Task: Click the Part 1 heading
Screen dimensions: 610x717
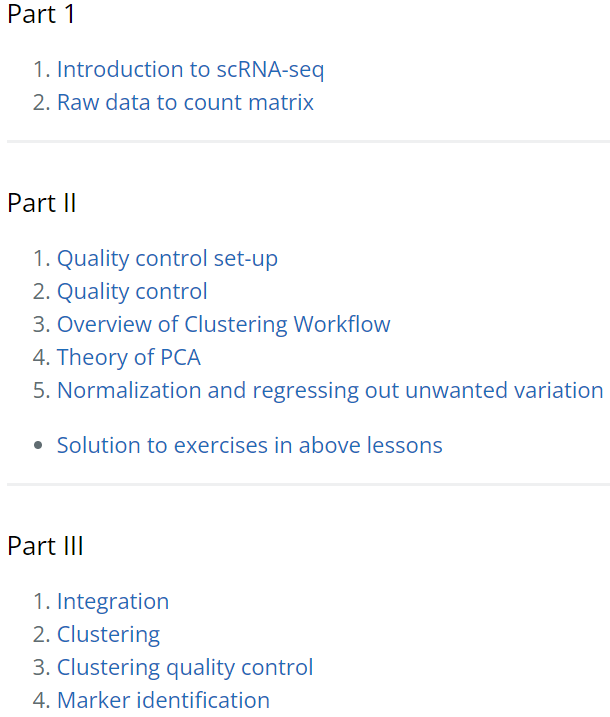Action: point(41,14)
